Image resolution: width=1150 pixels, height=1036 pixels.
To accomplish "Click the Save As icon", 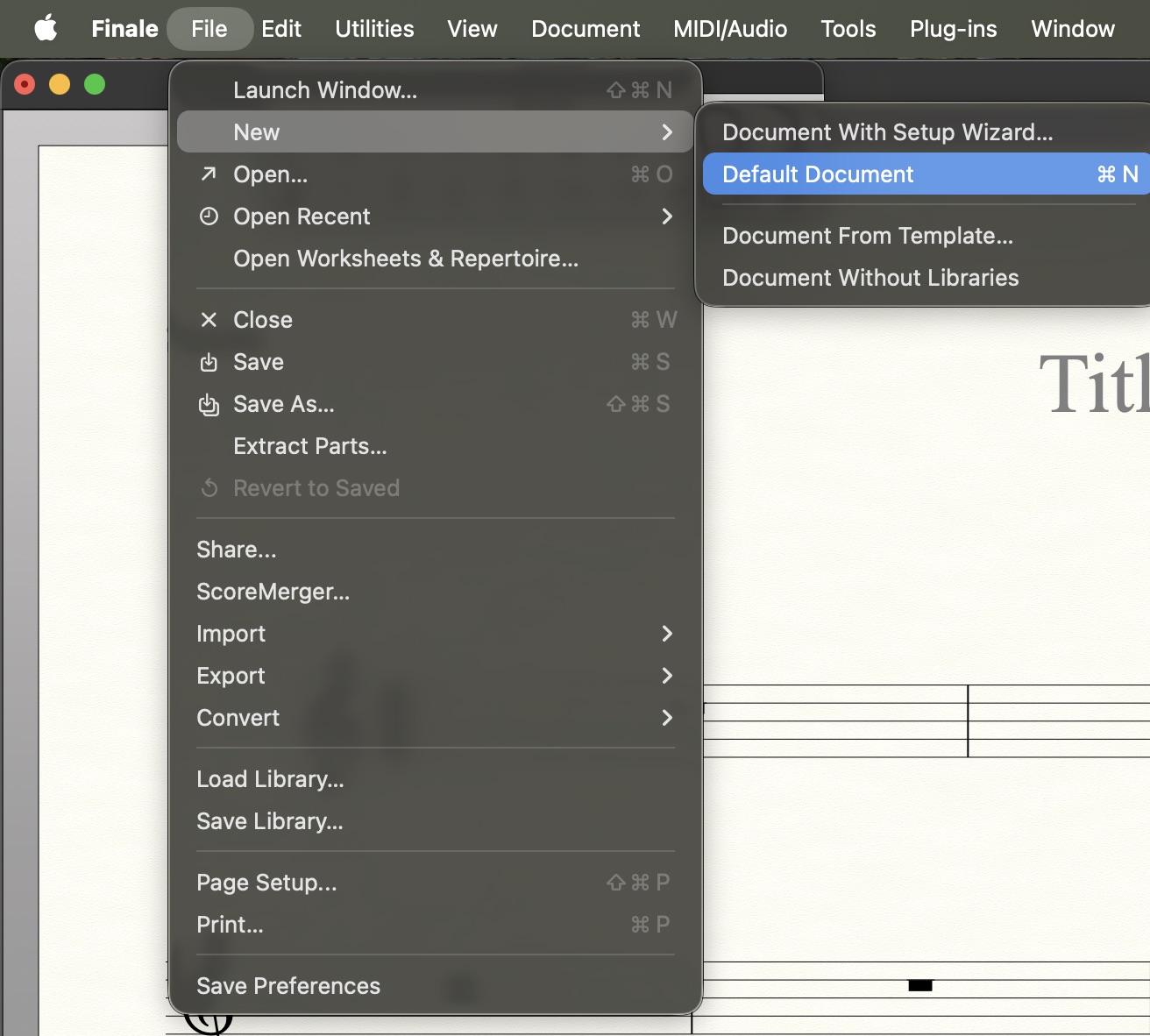I will pyautogui.click(x=209, y=404).
